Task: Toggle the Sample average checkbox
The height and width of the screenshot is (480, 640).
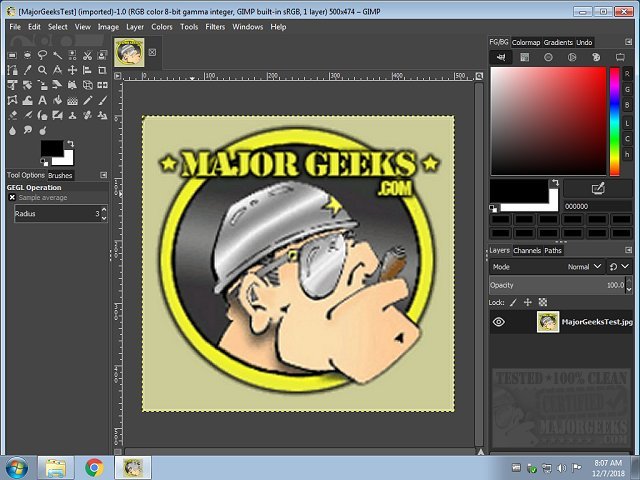Action: pyautogui.click(x=12, y=198)
